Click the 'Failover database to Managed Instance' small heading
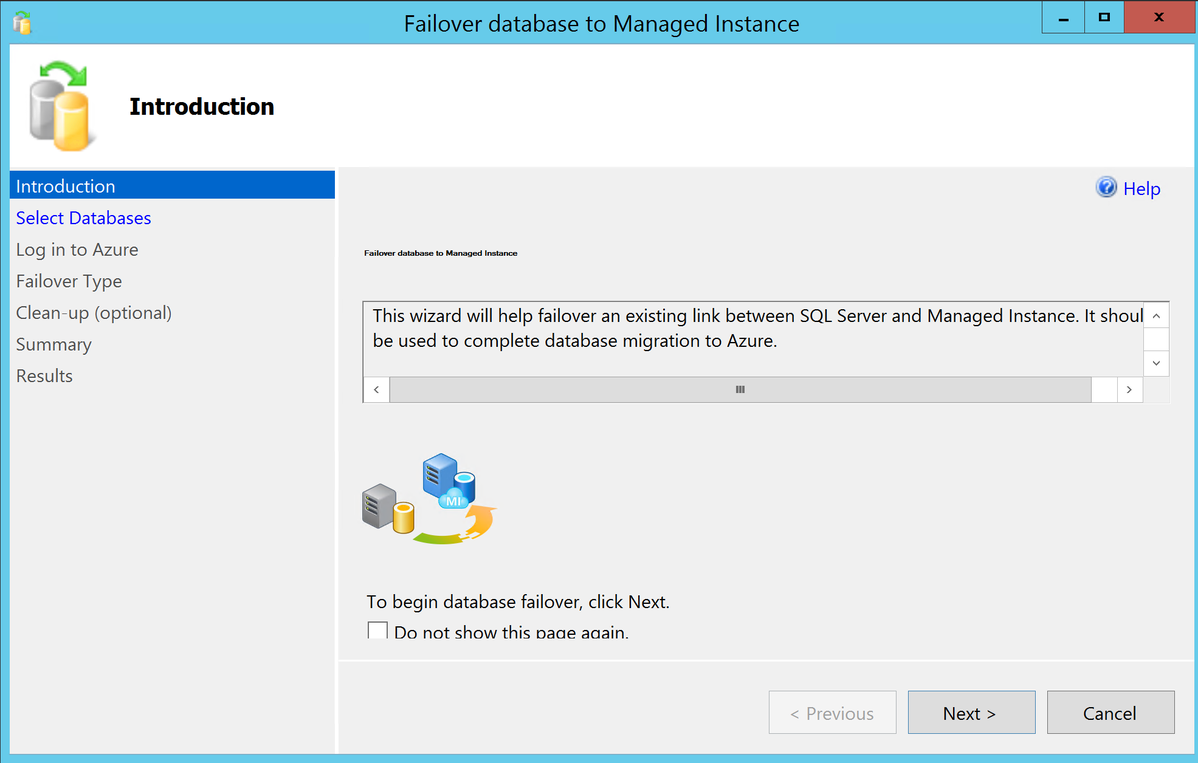1198x763 pixels. coord(441,253)
